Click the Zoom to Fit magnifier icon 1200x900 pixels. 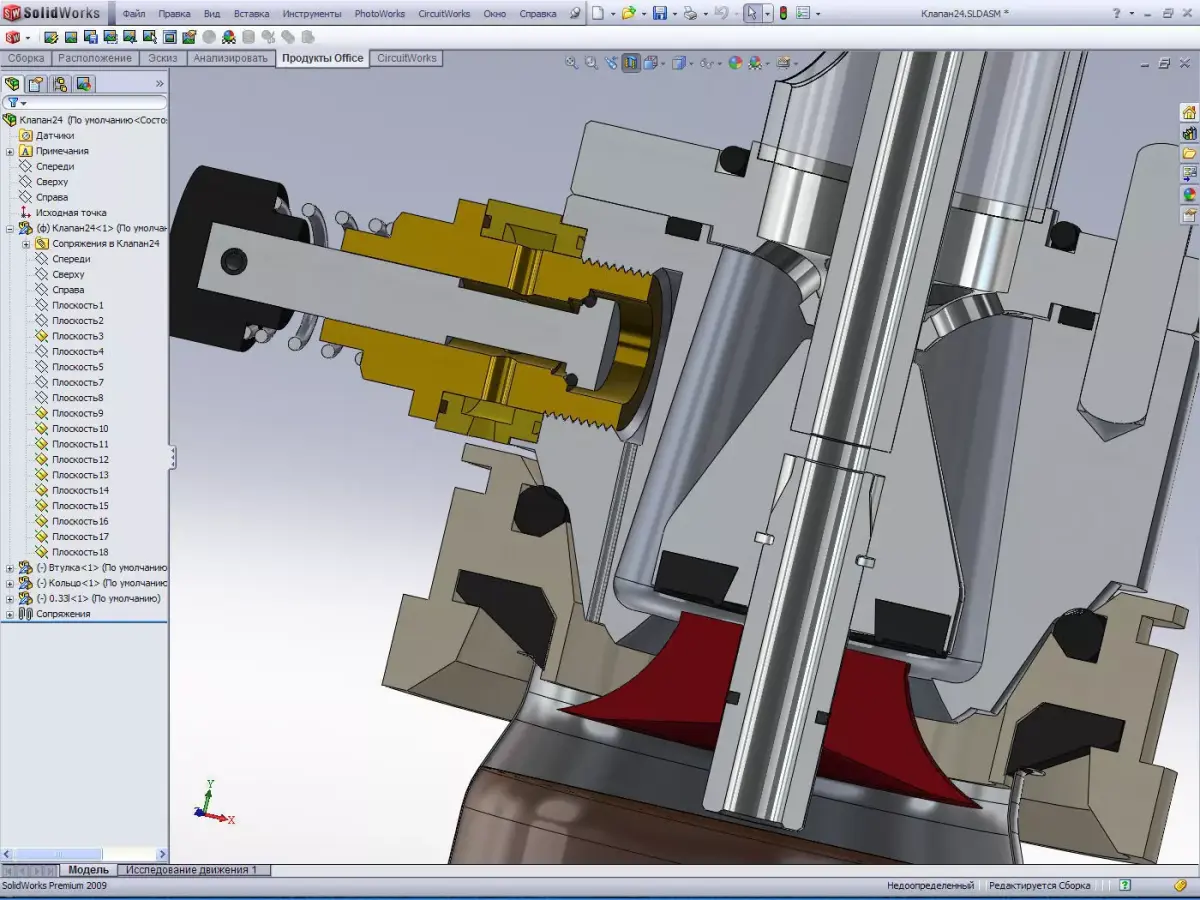pos(571,62)
